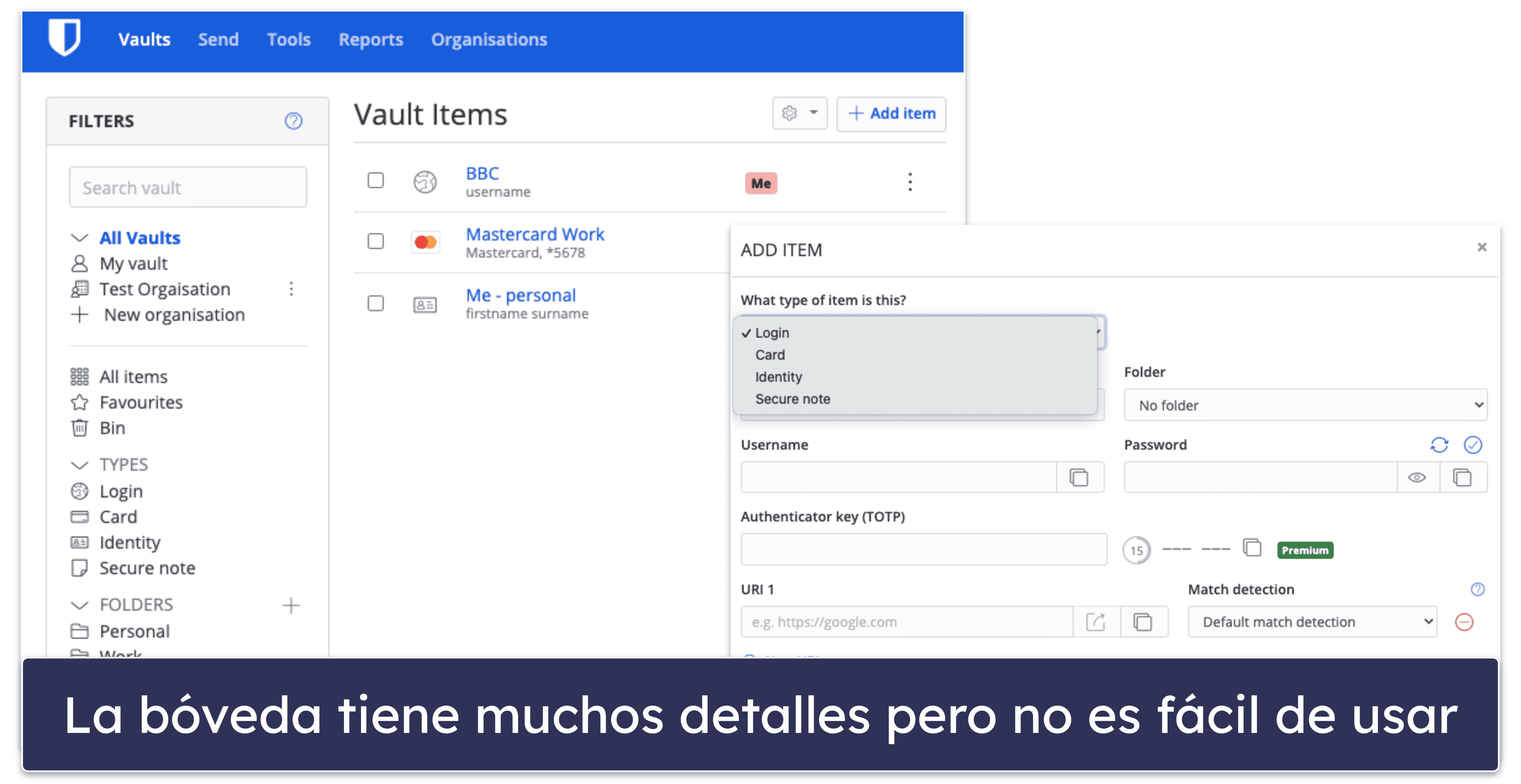Click the BBC vault item globe icon

click(421, 183)
